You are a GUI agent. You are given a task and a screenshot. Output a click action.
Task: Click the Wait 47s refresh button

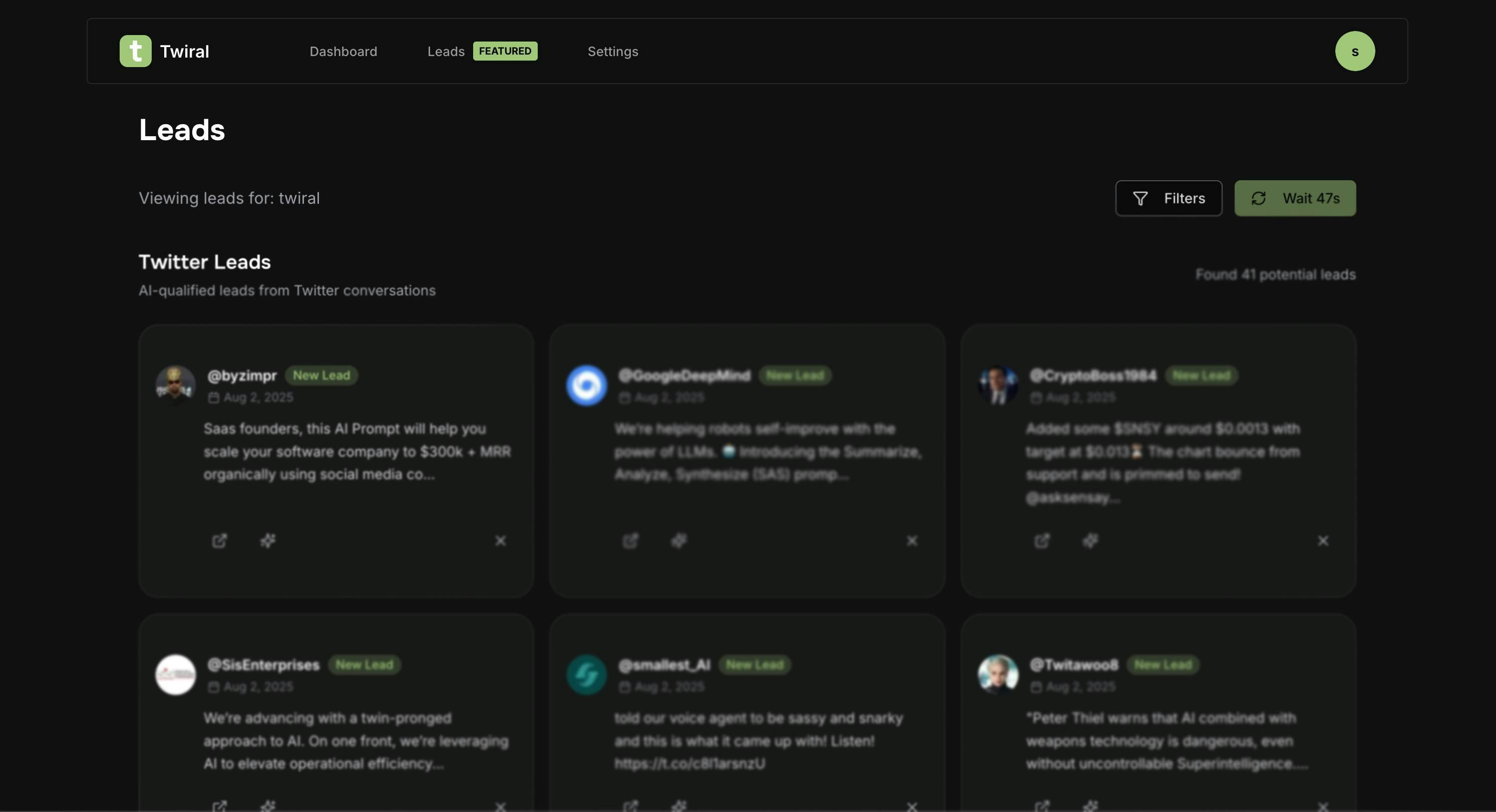pos(1295,199)
